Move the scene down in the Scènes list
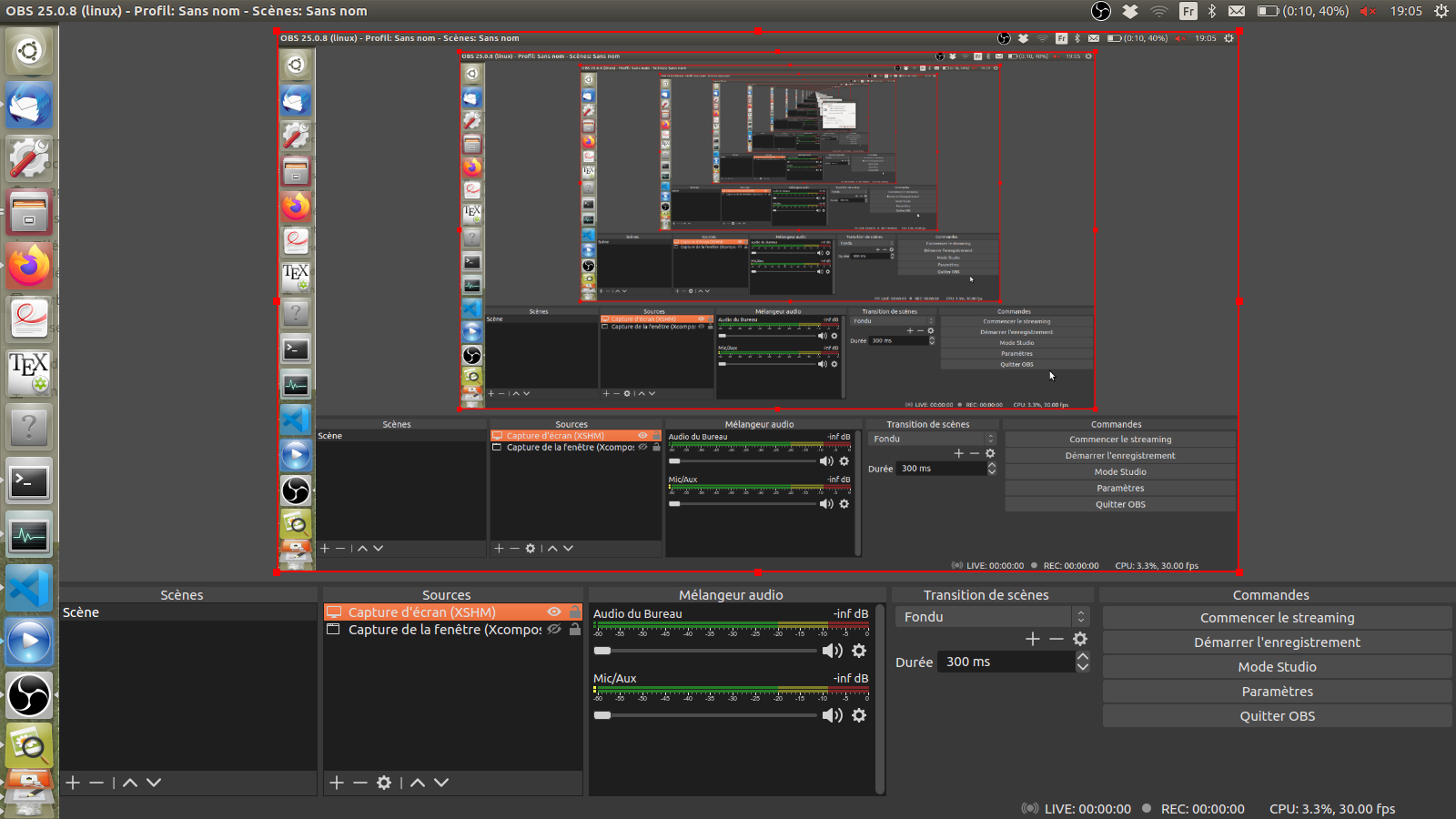Viewport: 1456px width, 819px height. point(154,783)
